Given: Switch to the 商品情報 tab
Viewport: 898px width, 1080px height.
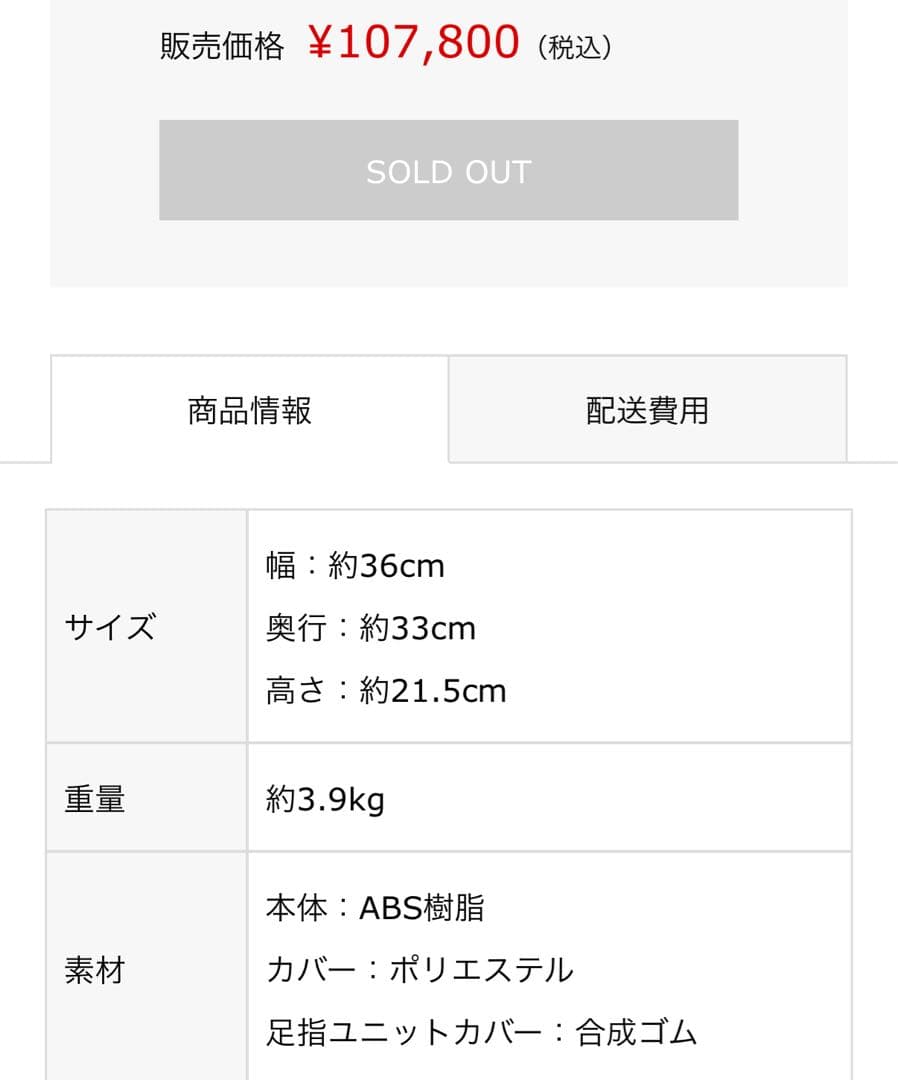Looking at the screenshot, I should [248, 409].
